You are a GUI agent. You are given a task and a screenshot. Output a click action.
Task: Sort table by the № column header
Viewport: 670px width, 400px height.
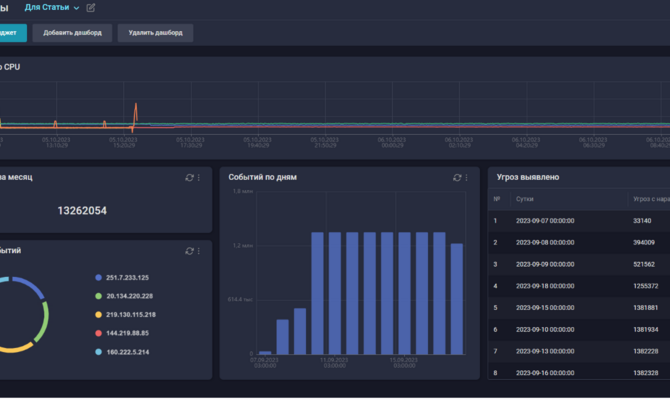point(497,199)
